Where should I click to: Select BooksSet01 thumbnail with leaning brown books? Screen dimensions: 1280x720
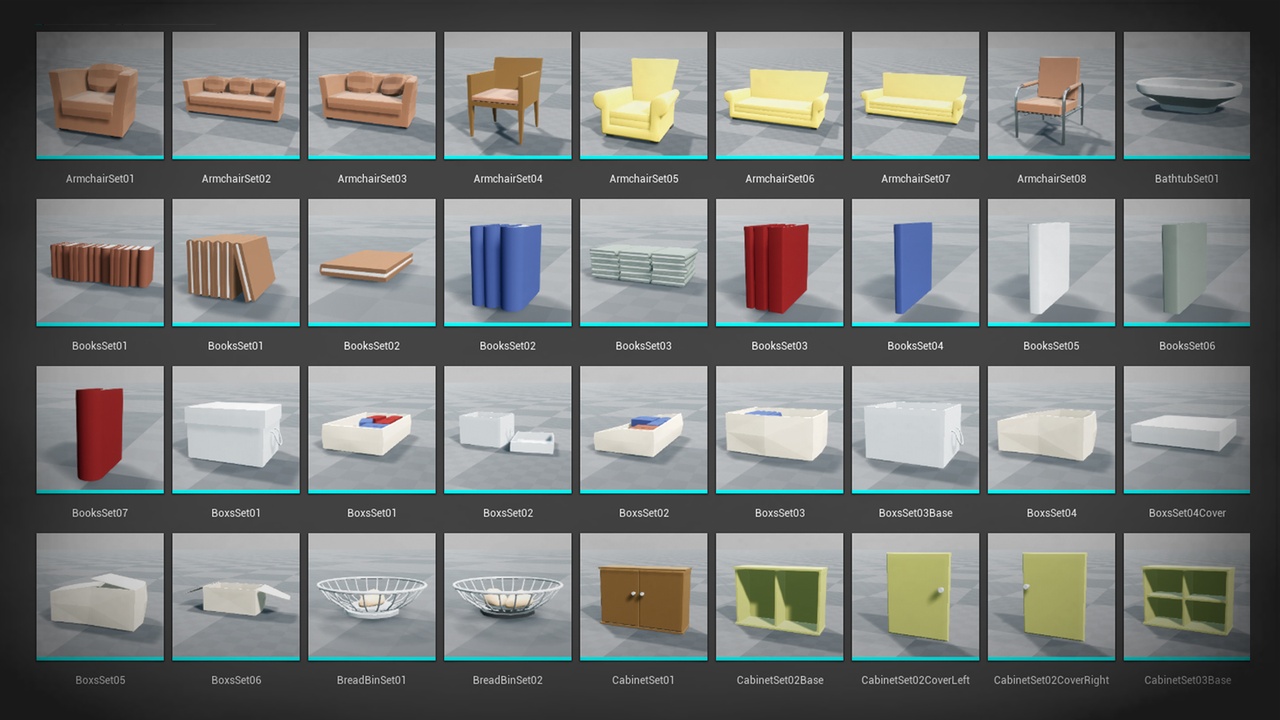coord(236,262)
